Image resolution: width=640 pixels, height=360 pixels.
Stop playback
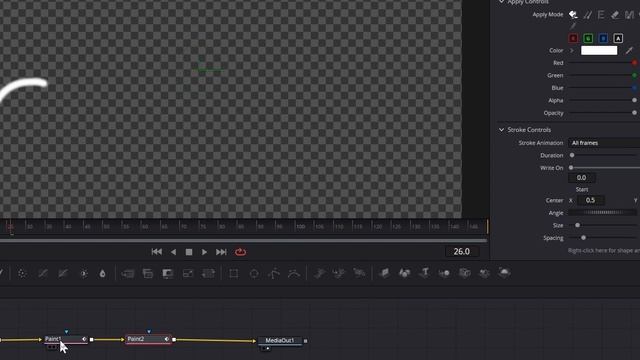pos(189,252)
